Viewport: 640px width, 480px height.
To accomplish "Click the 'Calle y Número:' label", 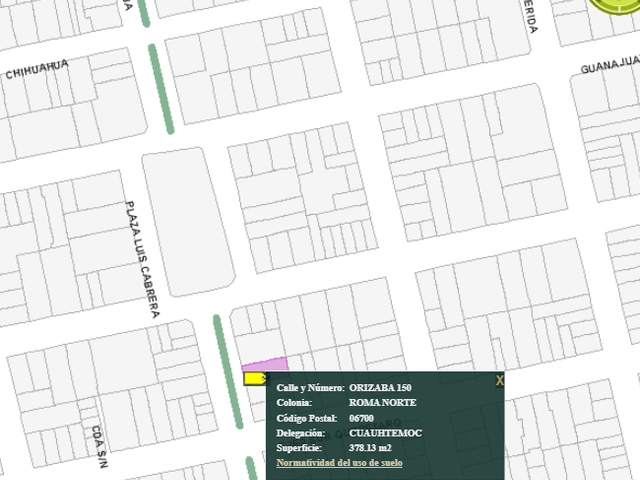I will (x=310, y=388).
